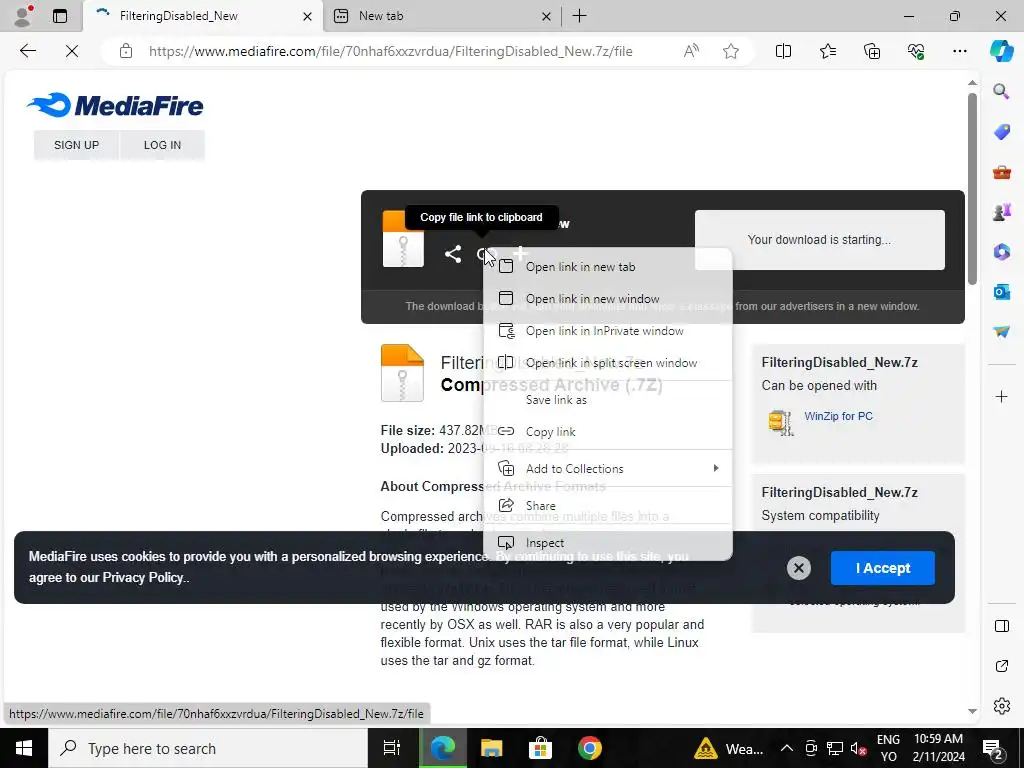
Task: Select Copy link in context menu
Action: tap(607, 432)
